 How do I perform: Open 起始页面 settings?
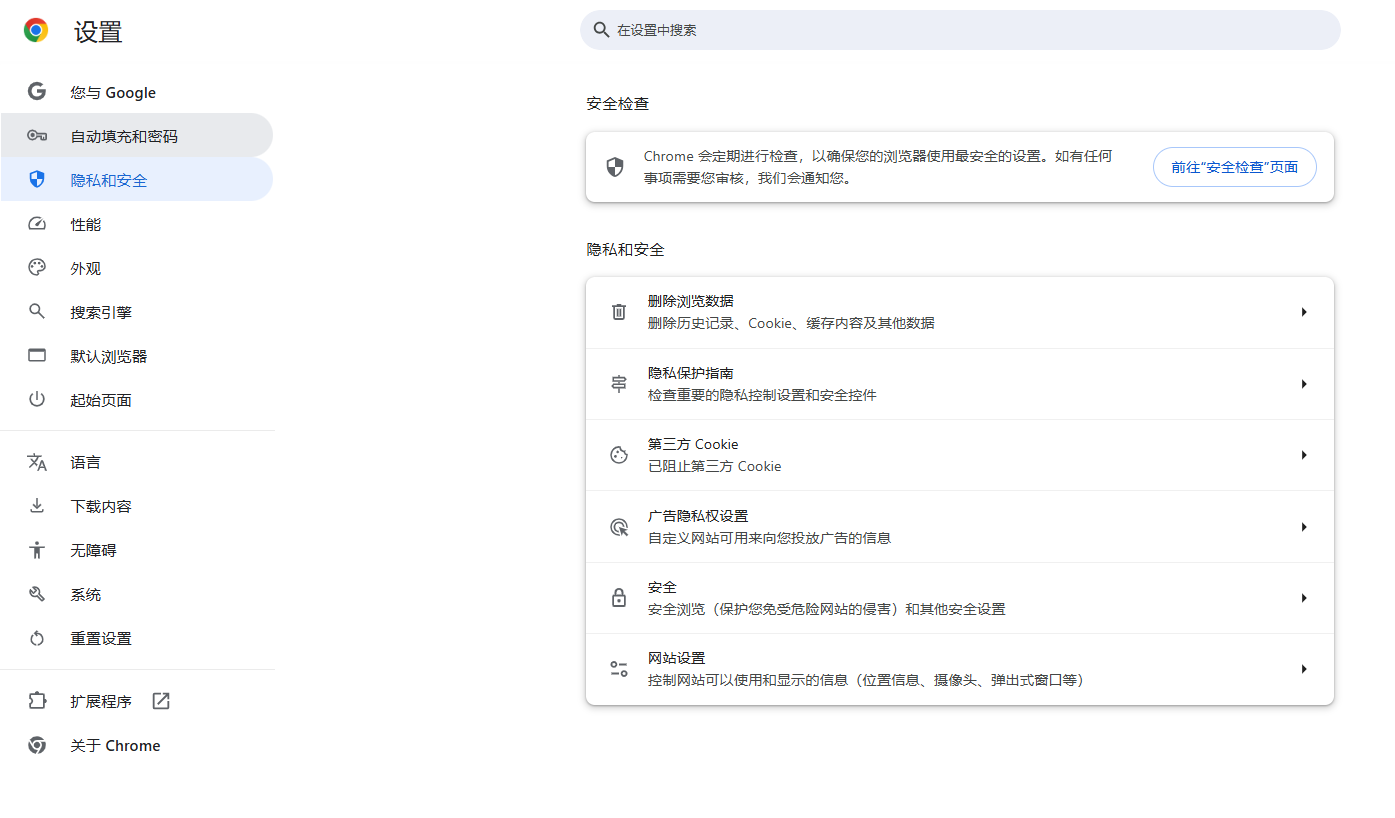[x=136, y=400]
